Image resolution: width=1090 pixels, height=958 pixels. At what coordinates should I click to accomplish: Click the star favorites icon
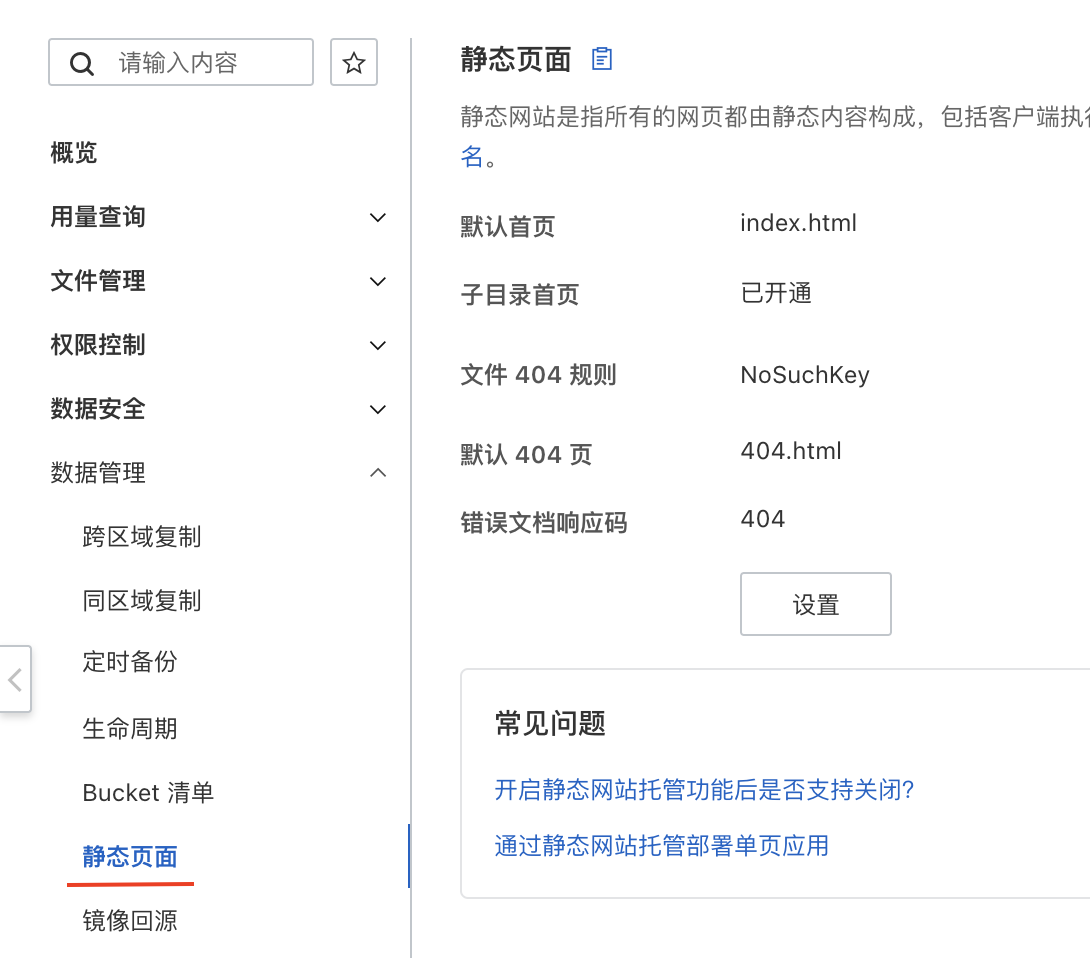pyautogui.click(x=353, y=63)
